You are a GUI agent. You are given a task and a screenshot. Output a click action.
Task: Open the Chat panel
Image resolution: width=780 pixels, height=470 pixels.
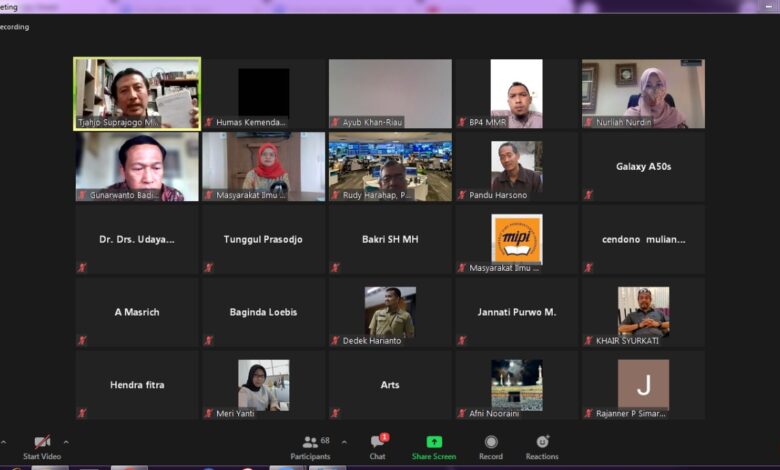pos(377,442)
